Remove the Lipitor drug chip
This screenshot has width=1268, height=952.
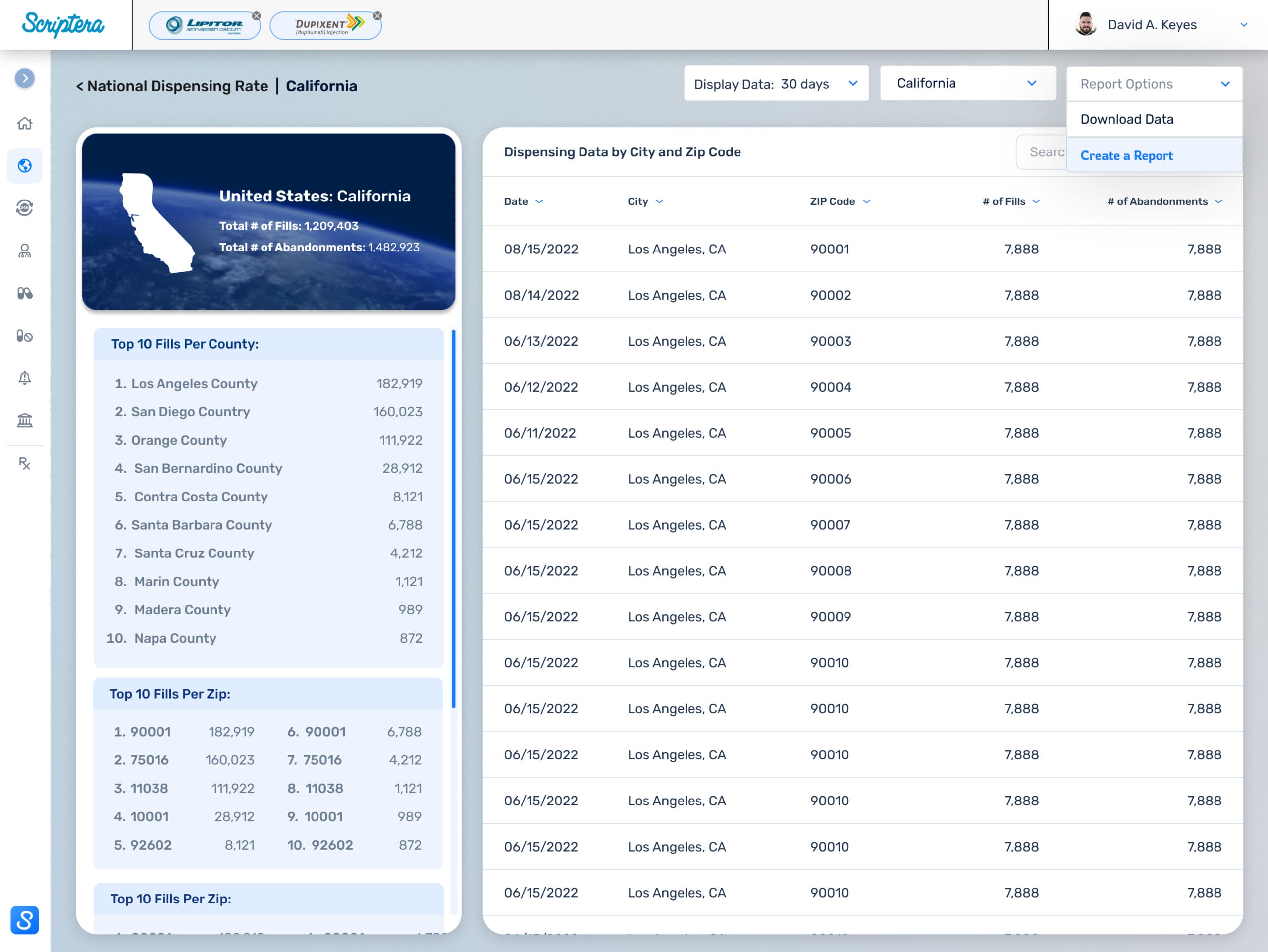coord(256,15)
